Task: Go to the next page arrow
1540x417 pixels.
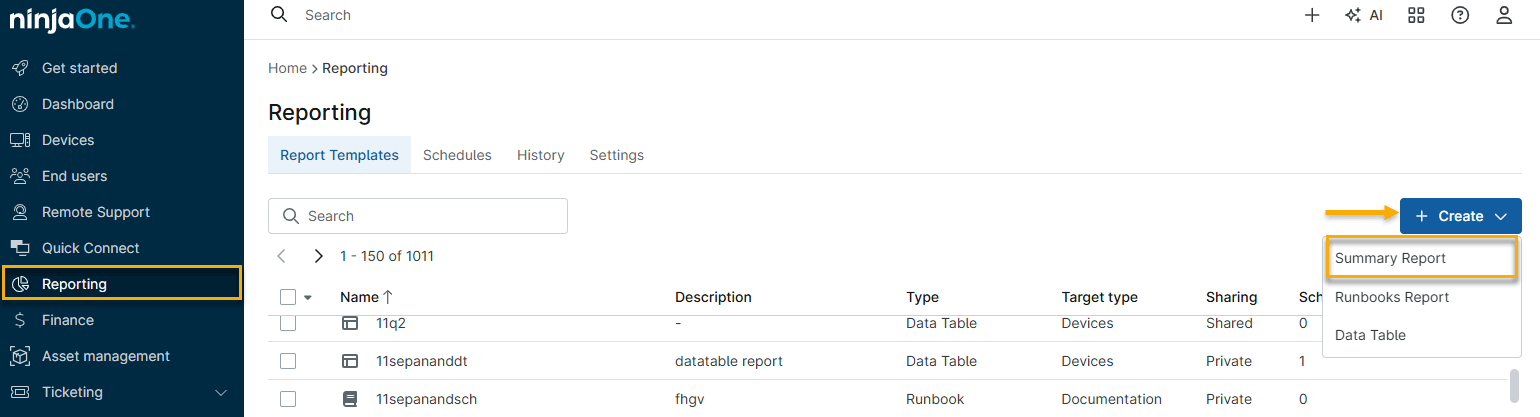Action: [318, 256]
